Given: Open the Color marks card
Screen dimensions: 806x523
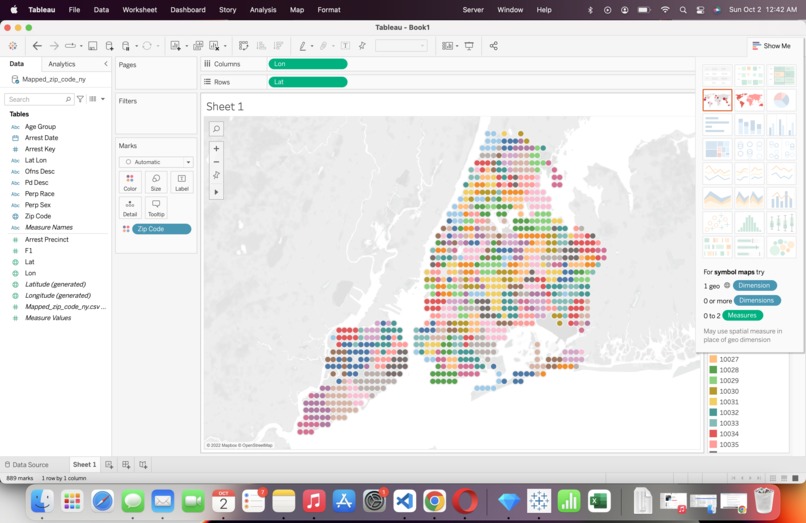Looking at the screenshot, I should click(130, 183).
